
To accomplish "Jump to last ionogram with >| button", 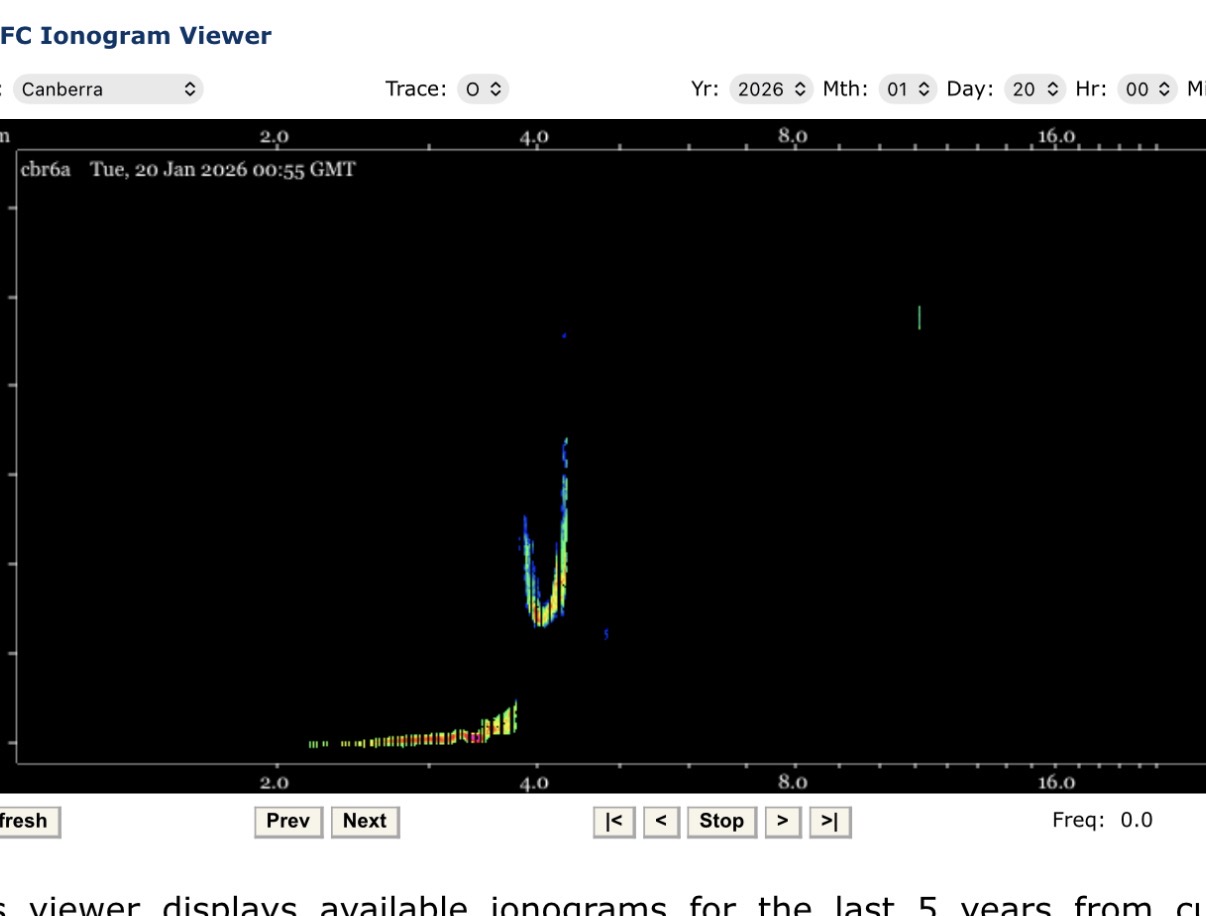I will 829,821.
